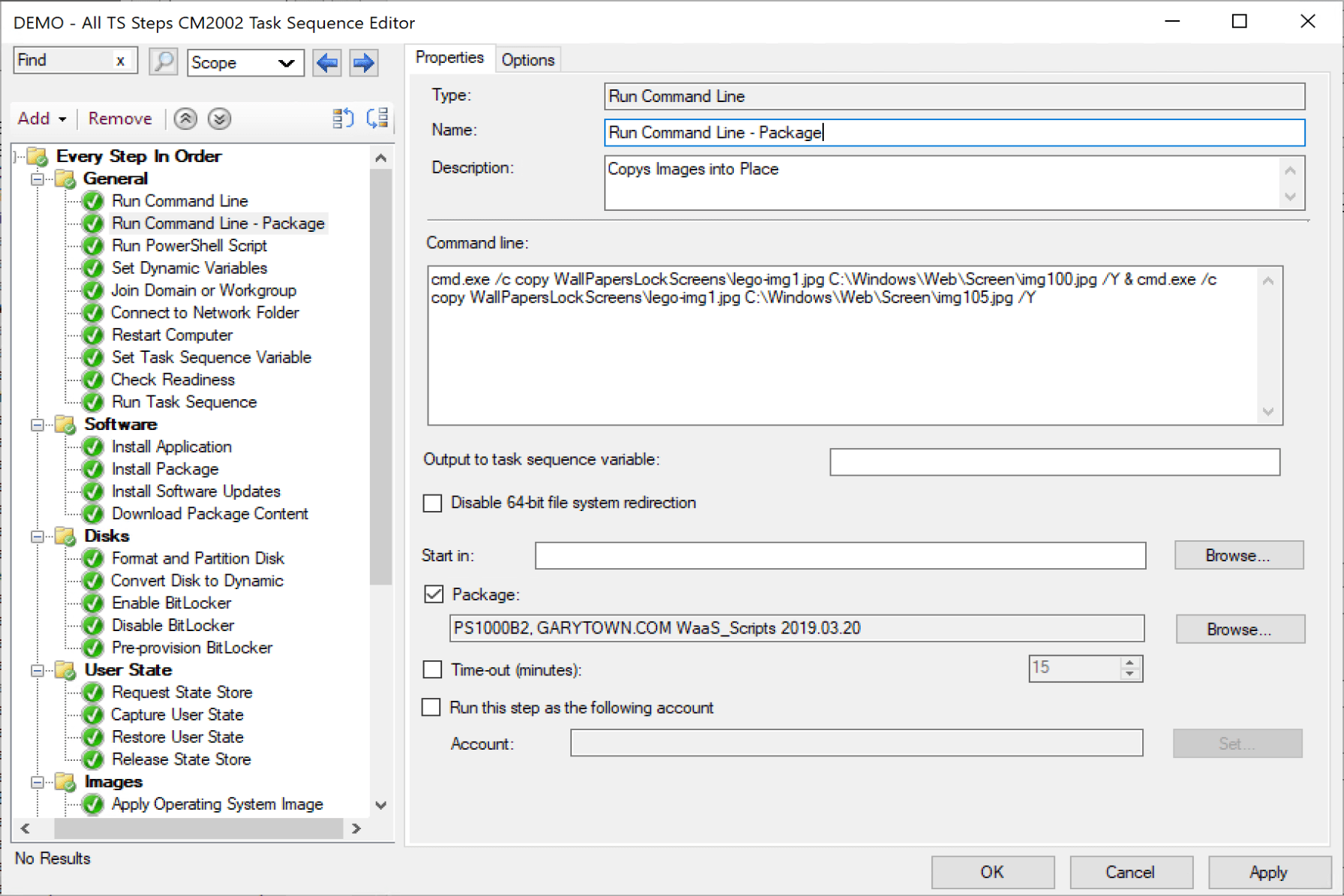Uncheck the Package checkbox
This screenshot has width=1344, height=896.
pyautogui.click(x=433, y=594)
